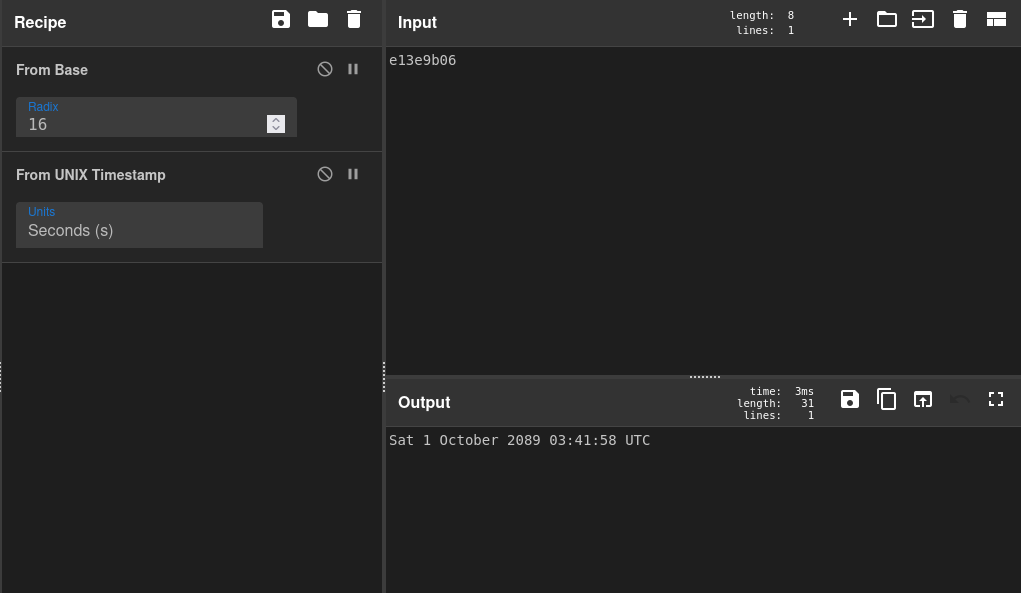Load a saved recipe via folder icon

[318, 20]
